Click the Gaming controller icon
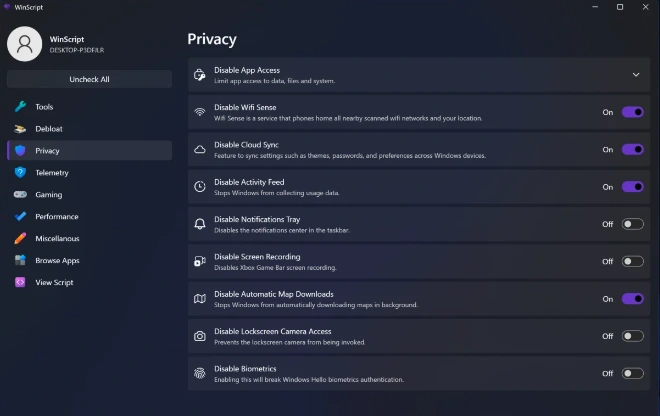This screenshot has width=660, height=416. click(20, 195)
